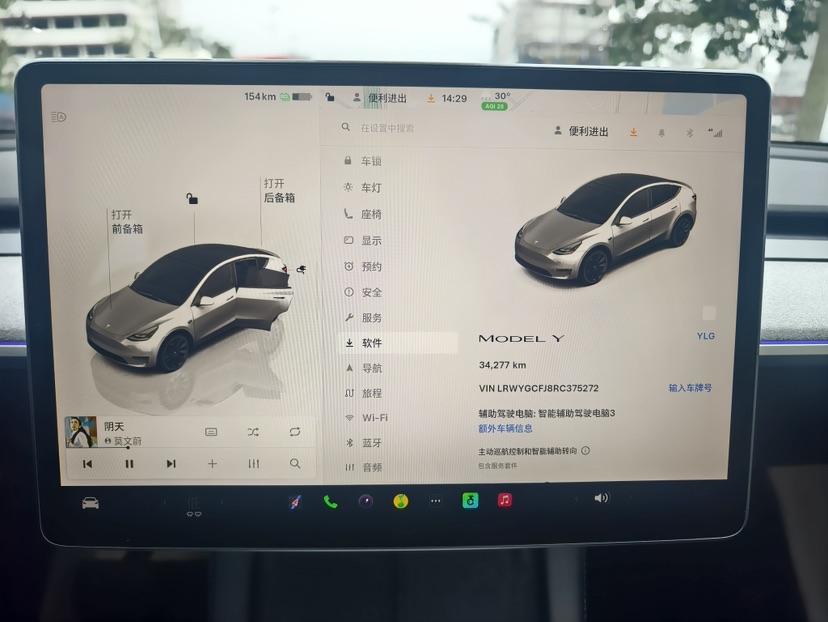Open the green music app icon in dock
This screenshot has width=828, height=622.
click(x=470, y=500)
